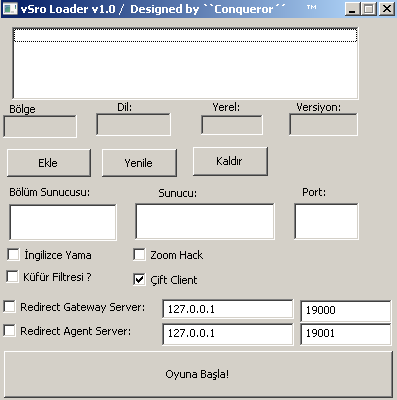Click the Port input box
The width and height of the screenshot is (397, 400).
point(326,221)
